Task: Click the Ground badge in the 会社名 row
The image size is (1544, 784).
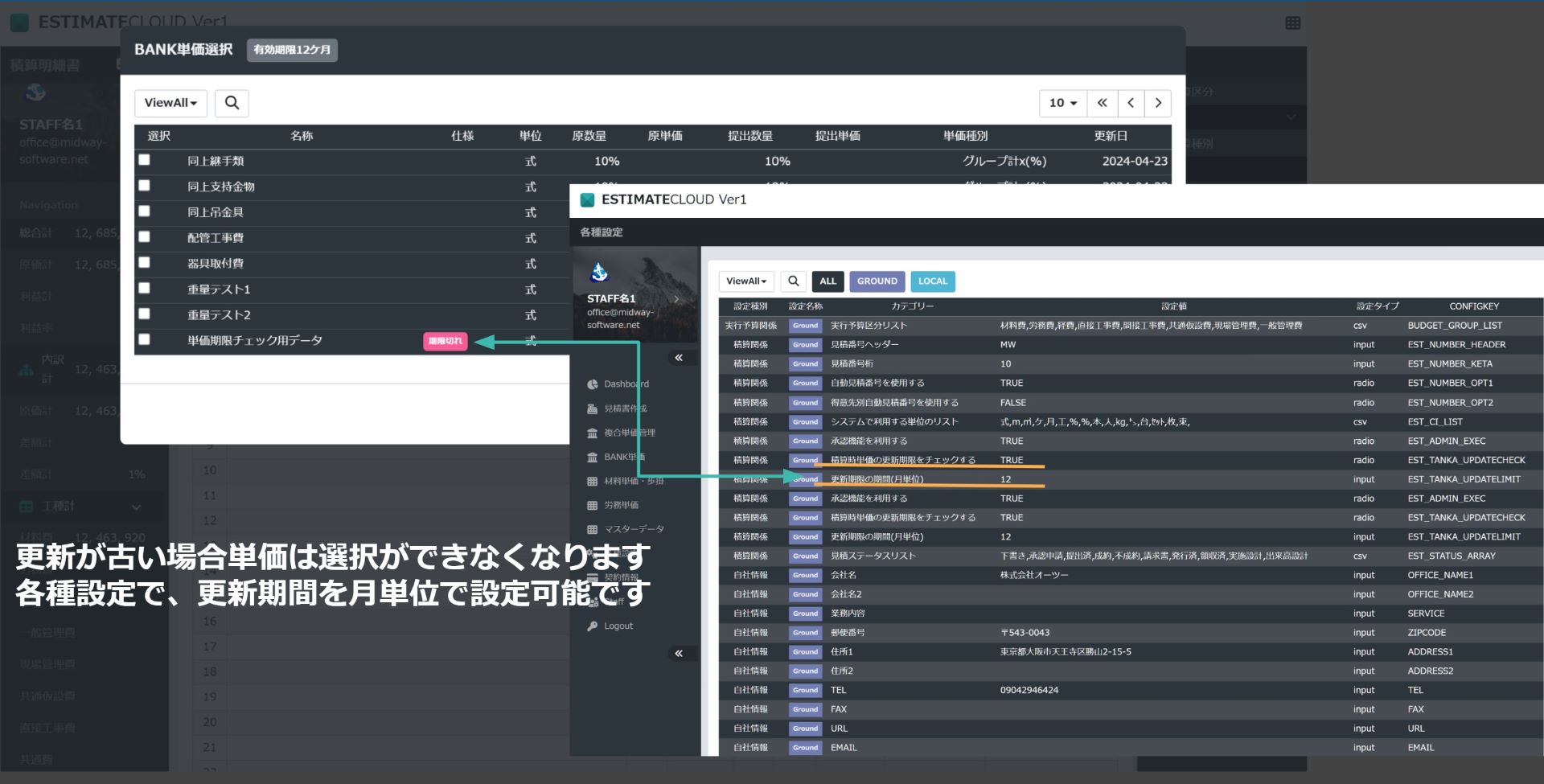Action: (x=805, y=575)
